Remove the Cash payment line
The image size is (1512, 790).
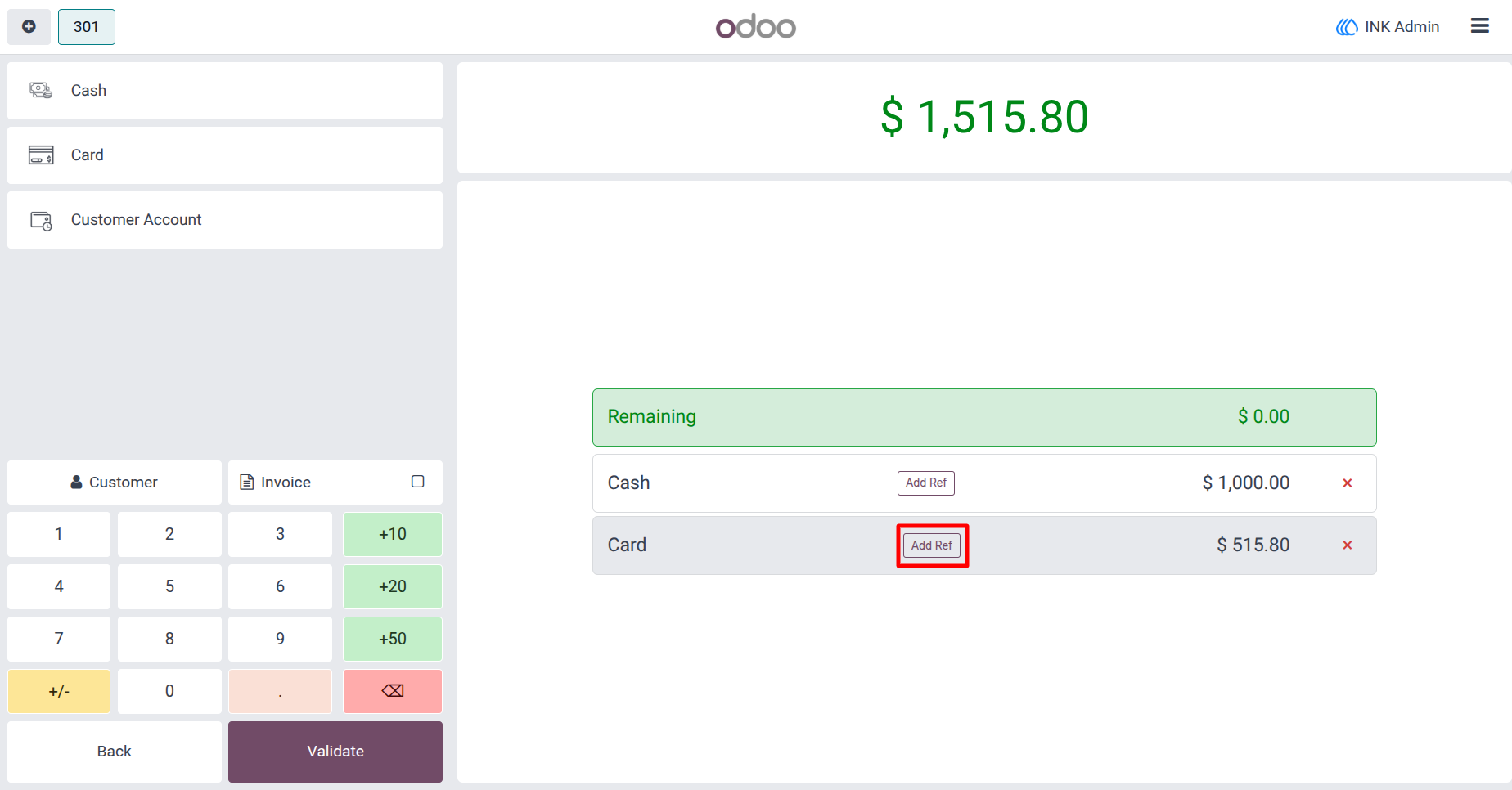1347,483
